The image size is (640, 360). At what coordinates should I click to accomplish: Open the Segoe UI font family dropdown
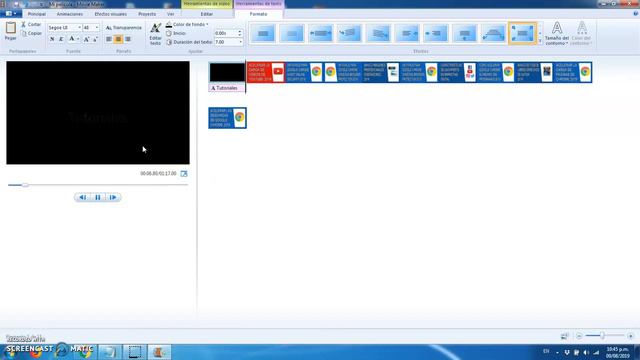click(x=79, y=28)
